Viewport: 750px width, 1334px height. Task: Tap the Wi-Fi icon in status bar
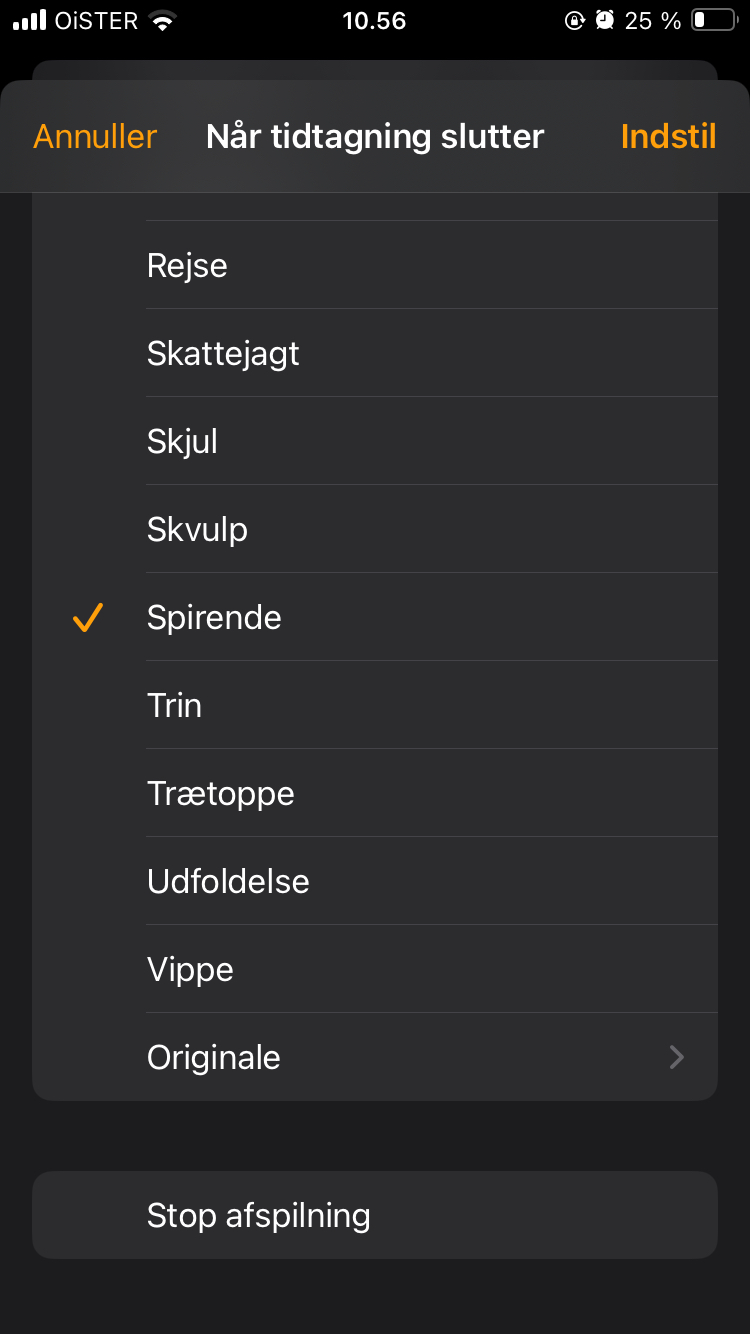pos(161,20)
